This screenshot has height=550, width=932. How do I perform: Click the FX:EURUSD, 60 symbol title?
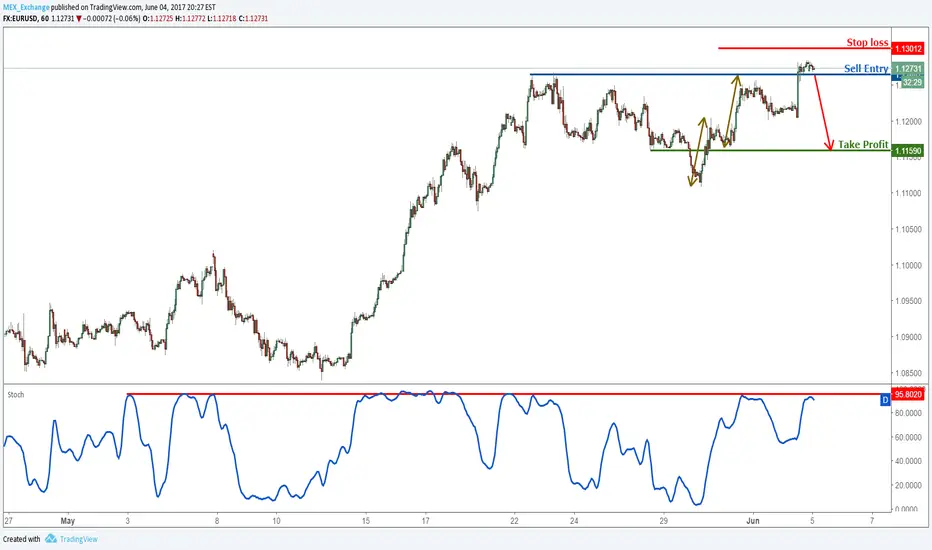click(26, 18)
